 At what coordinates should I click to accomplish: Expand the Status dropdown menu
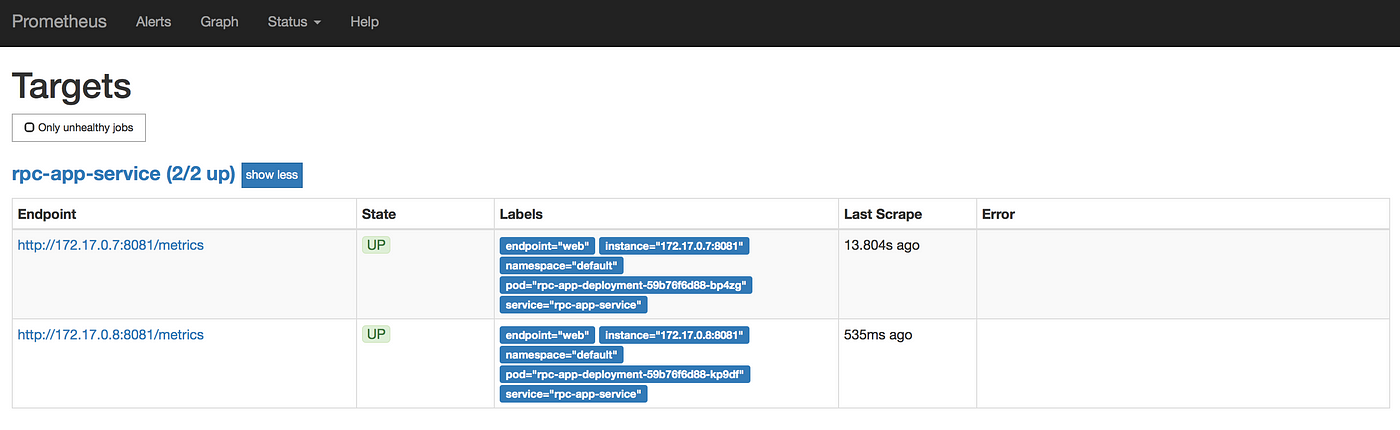tap(294, 21)
